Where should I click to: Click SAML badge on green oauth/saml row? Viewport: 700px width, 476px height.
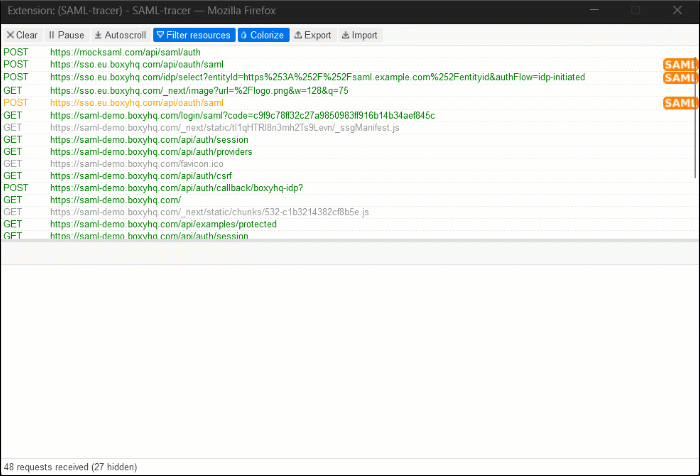point(679,65)
